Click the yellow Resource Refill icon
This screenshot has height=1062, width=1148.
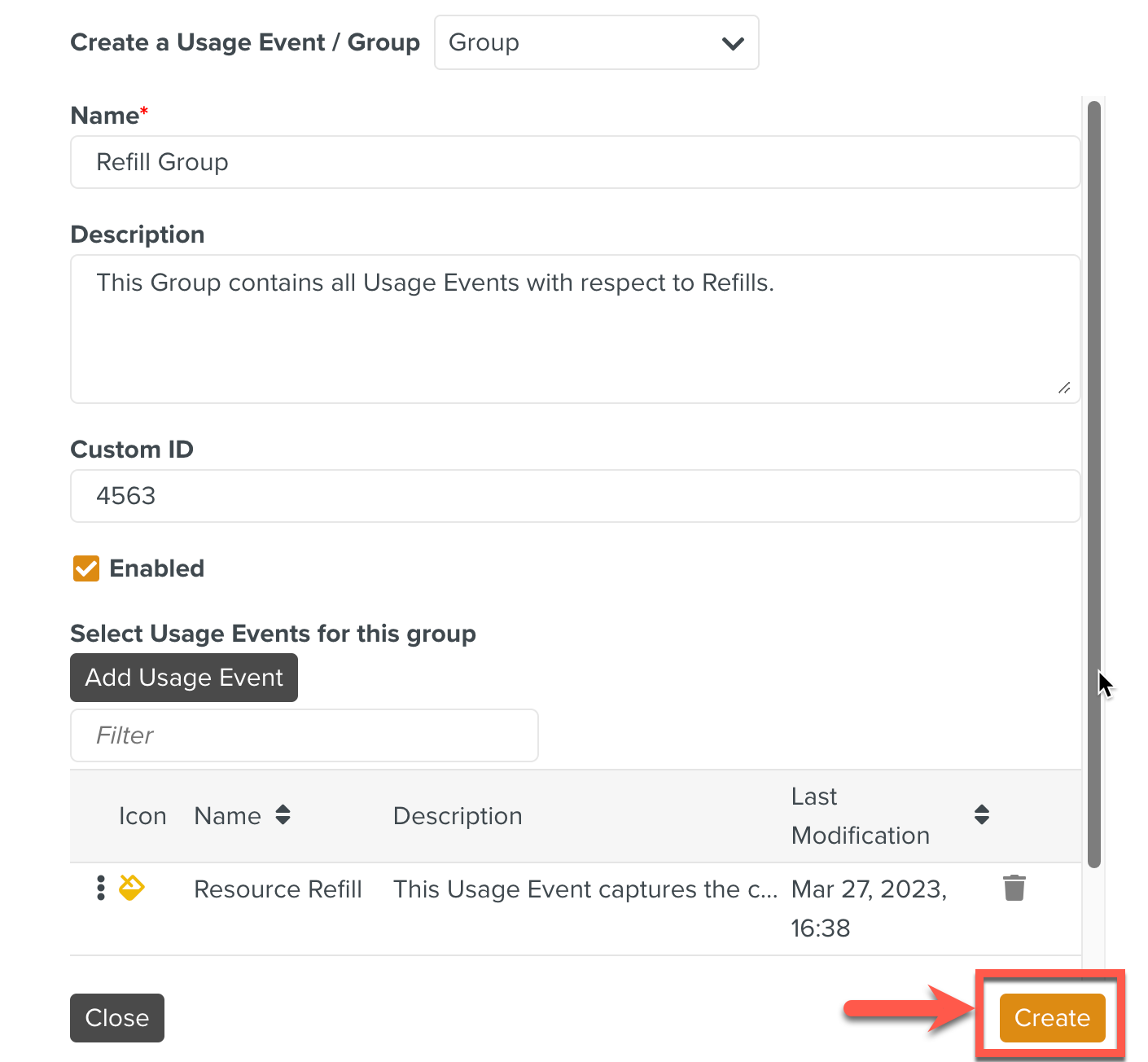[x=132, y=887]
